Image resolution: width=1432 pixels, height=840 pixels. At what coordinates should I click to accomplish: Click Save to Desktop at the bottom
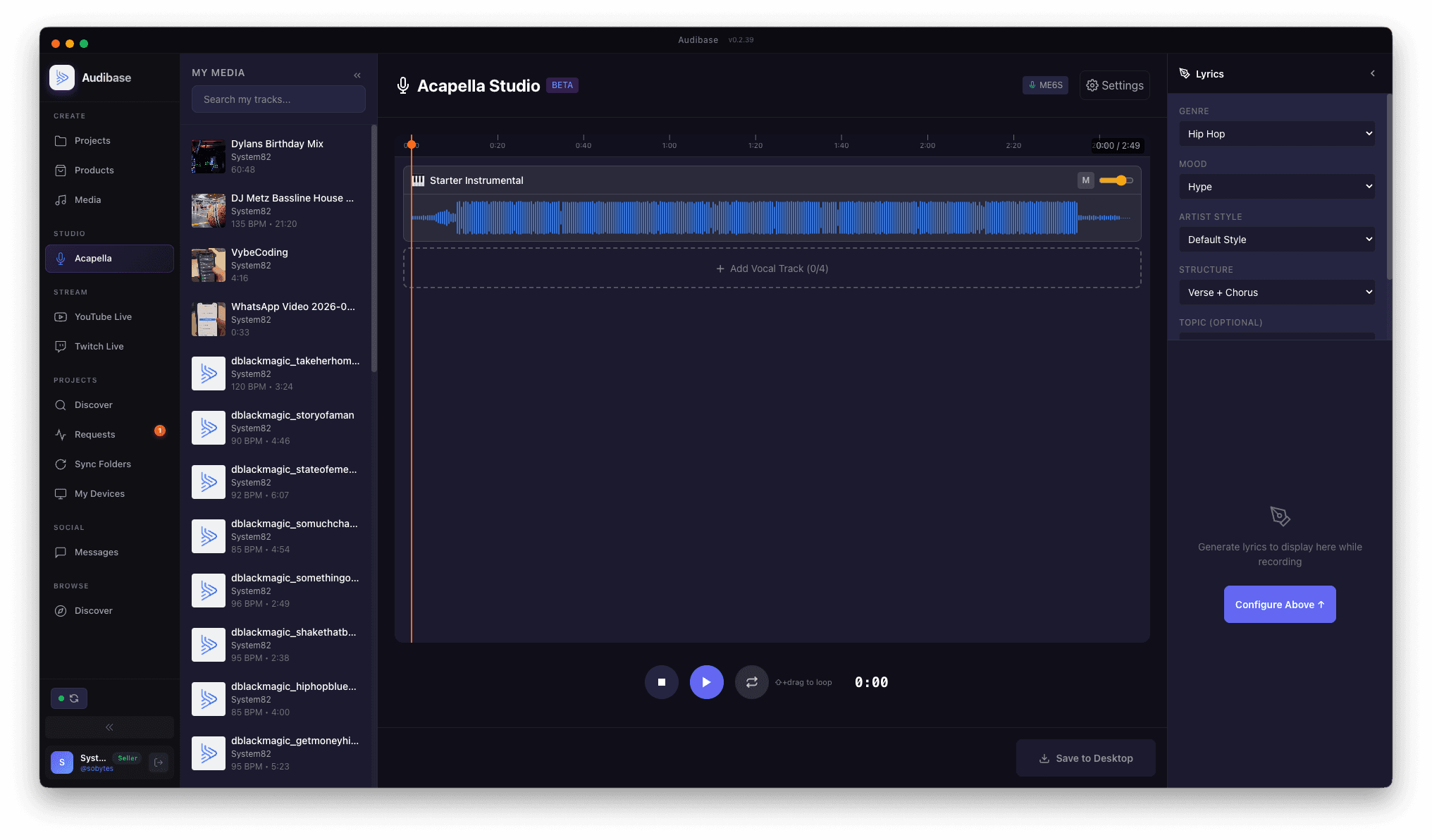click(1086, 758)
